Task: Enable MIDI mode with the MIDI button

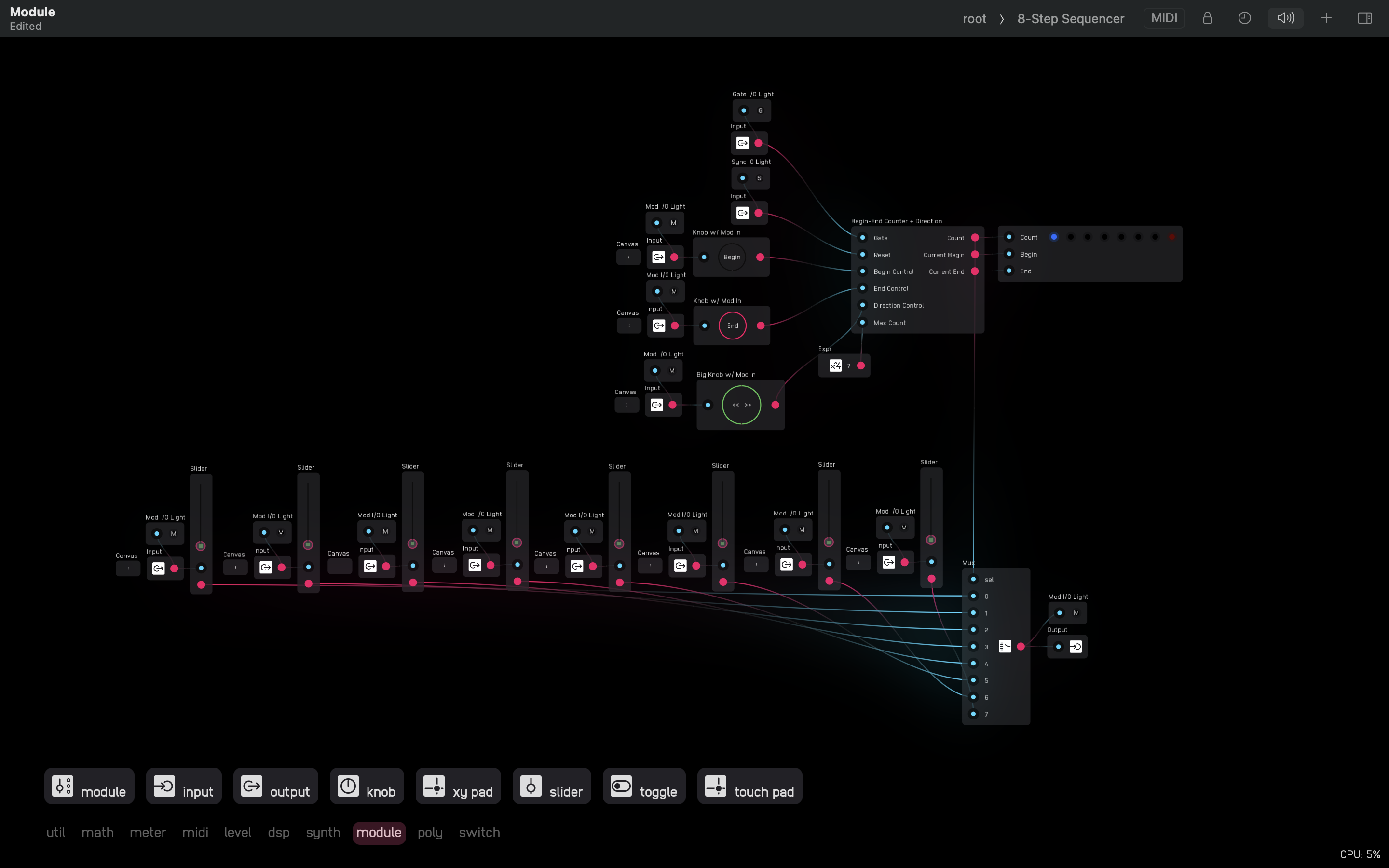Action: point(1163,18)
